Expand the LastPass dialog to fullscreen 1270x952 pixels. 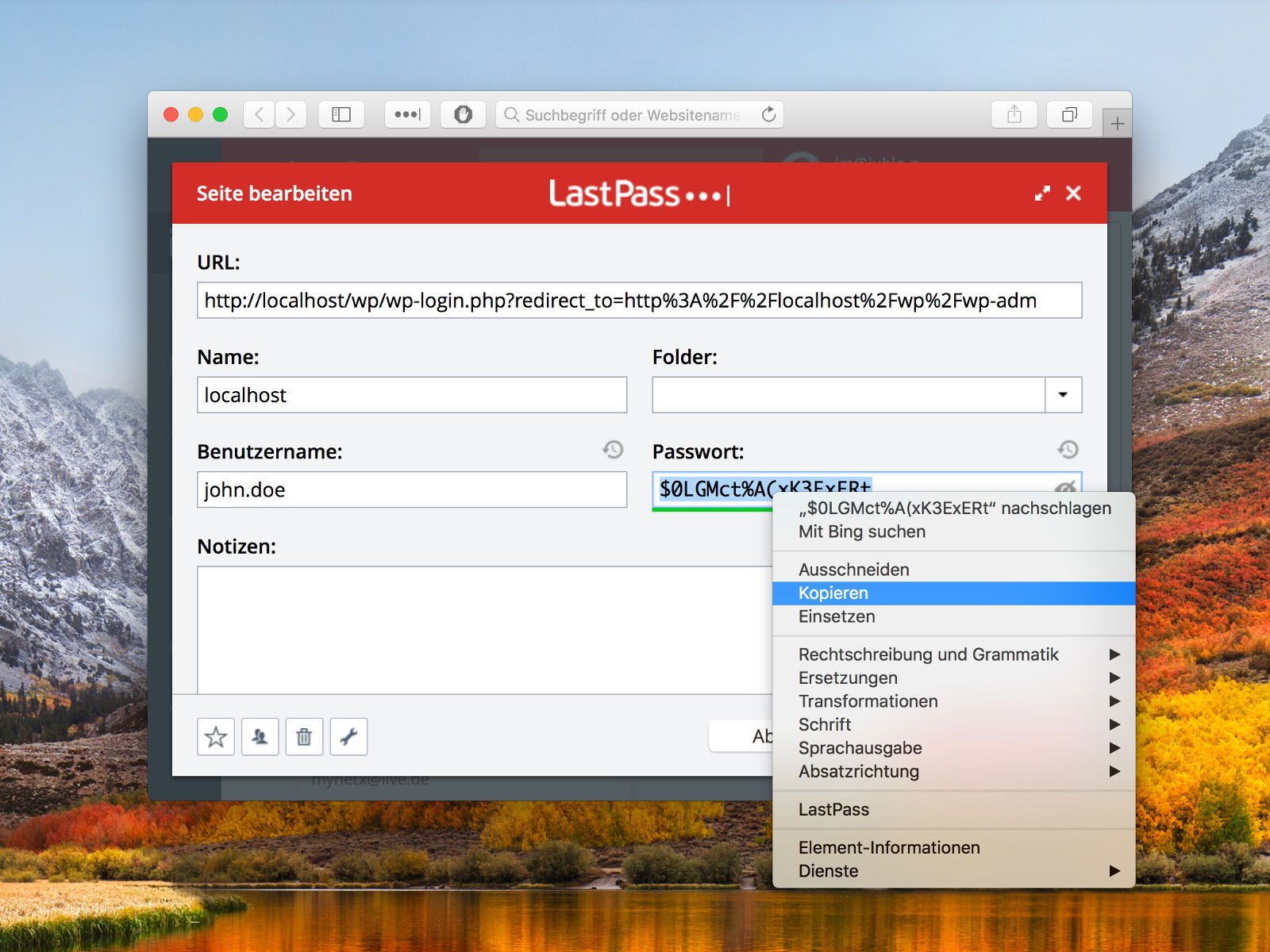(1042, 194)
